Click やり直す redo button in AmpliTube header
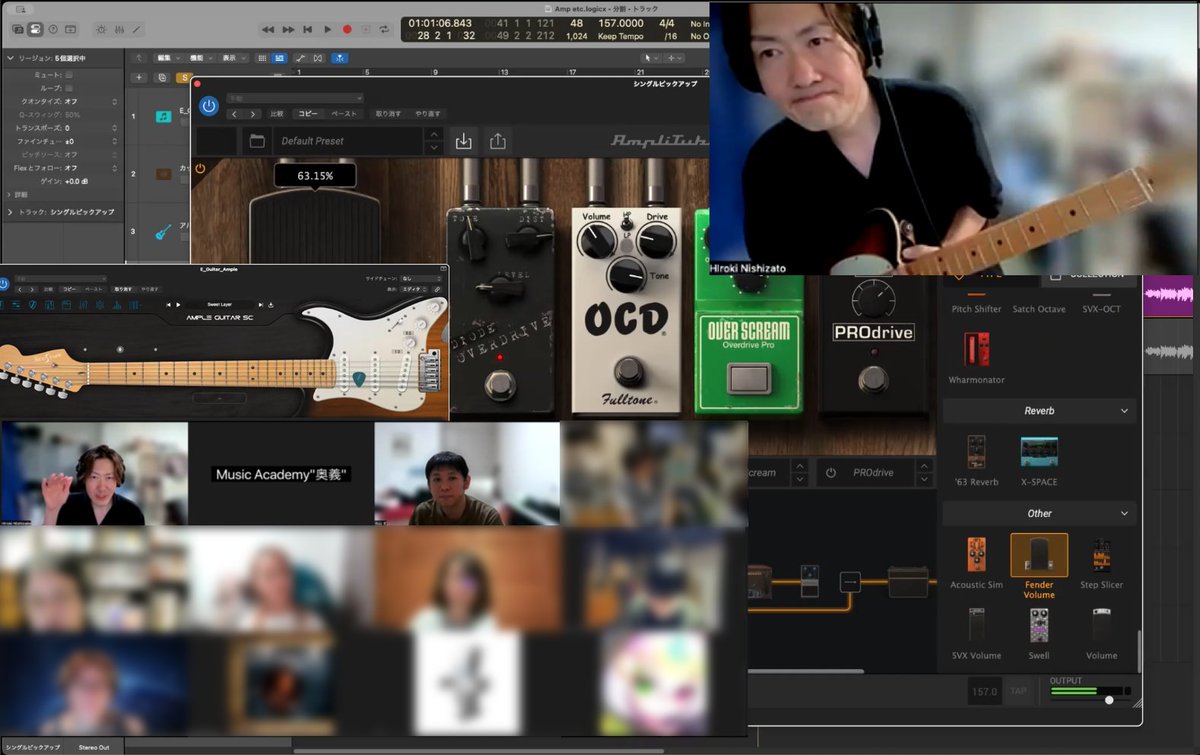Viewport: 1200px width, 755px height. (428, 114)
